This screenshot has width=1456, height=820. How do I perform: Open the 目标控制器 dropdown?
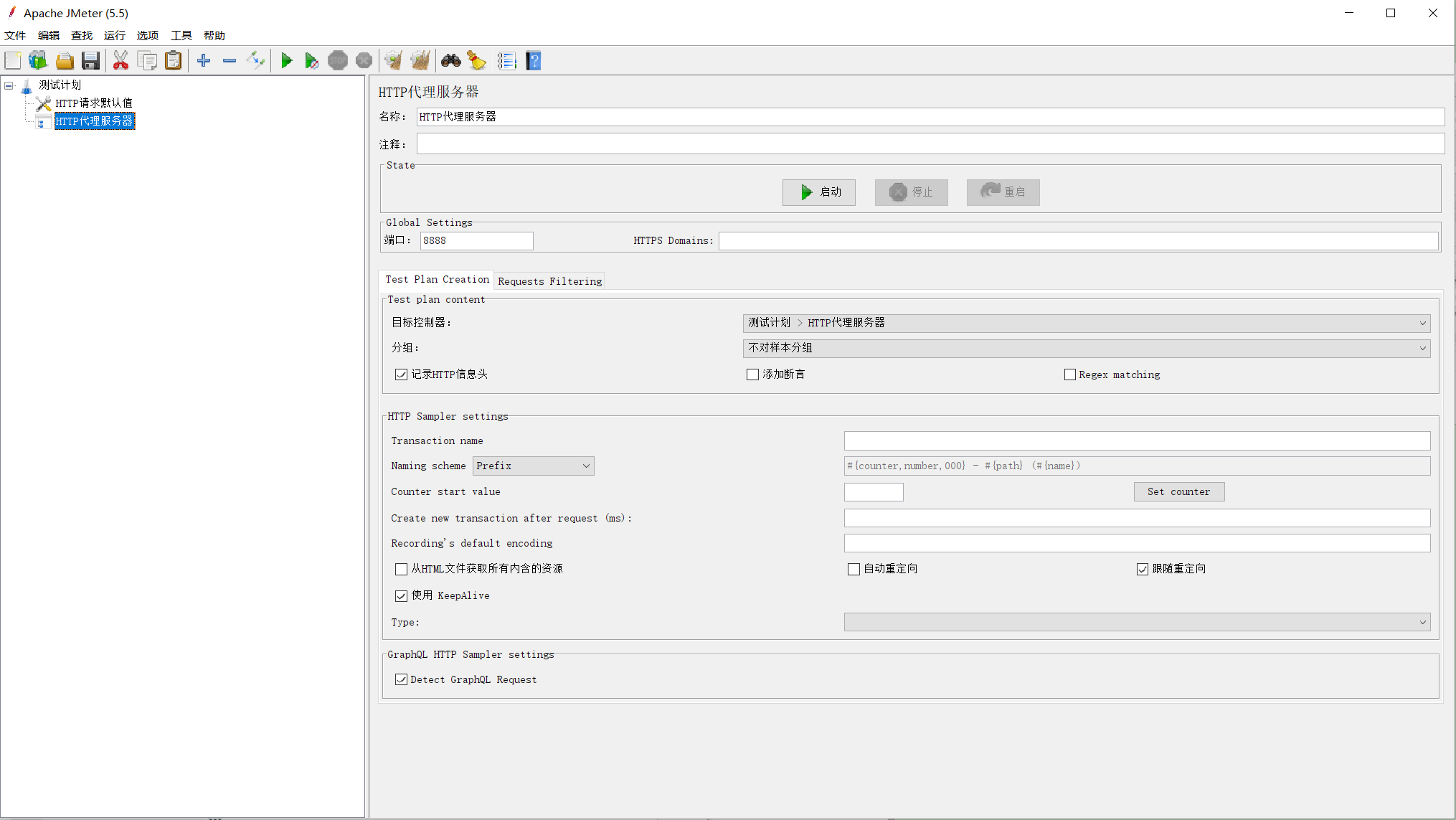click(x=1087, y=323)
